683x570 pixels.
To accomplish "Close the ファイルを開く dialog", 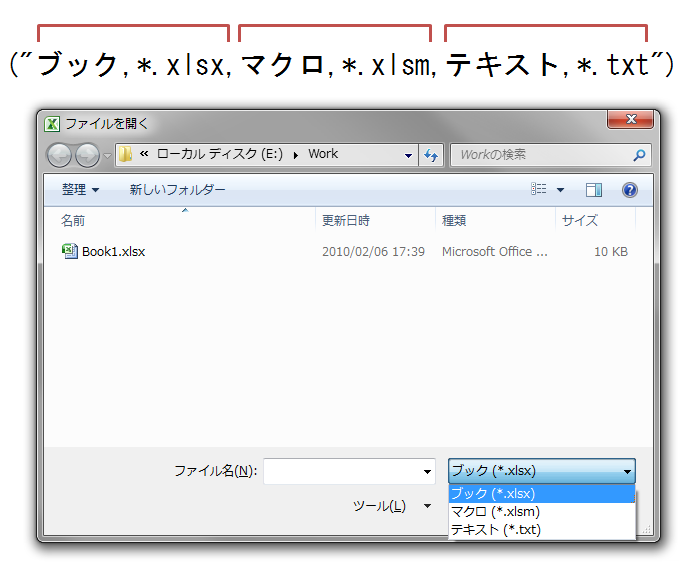I will tap(630, 119).
